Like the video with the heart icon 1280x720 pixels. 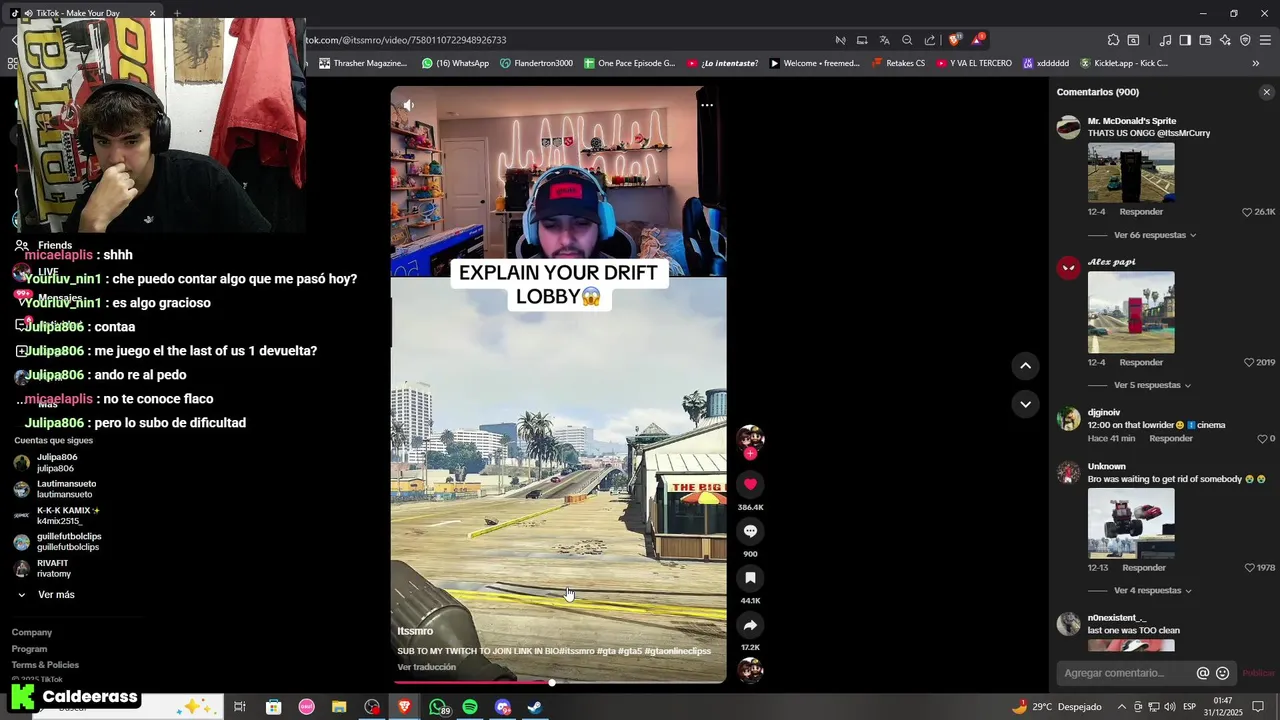(750, 484)
